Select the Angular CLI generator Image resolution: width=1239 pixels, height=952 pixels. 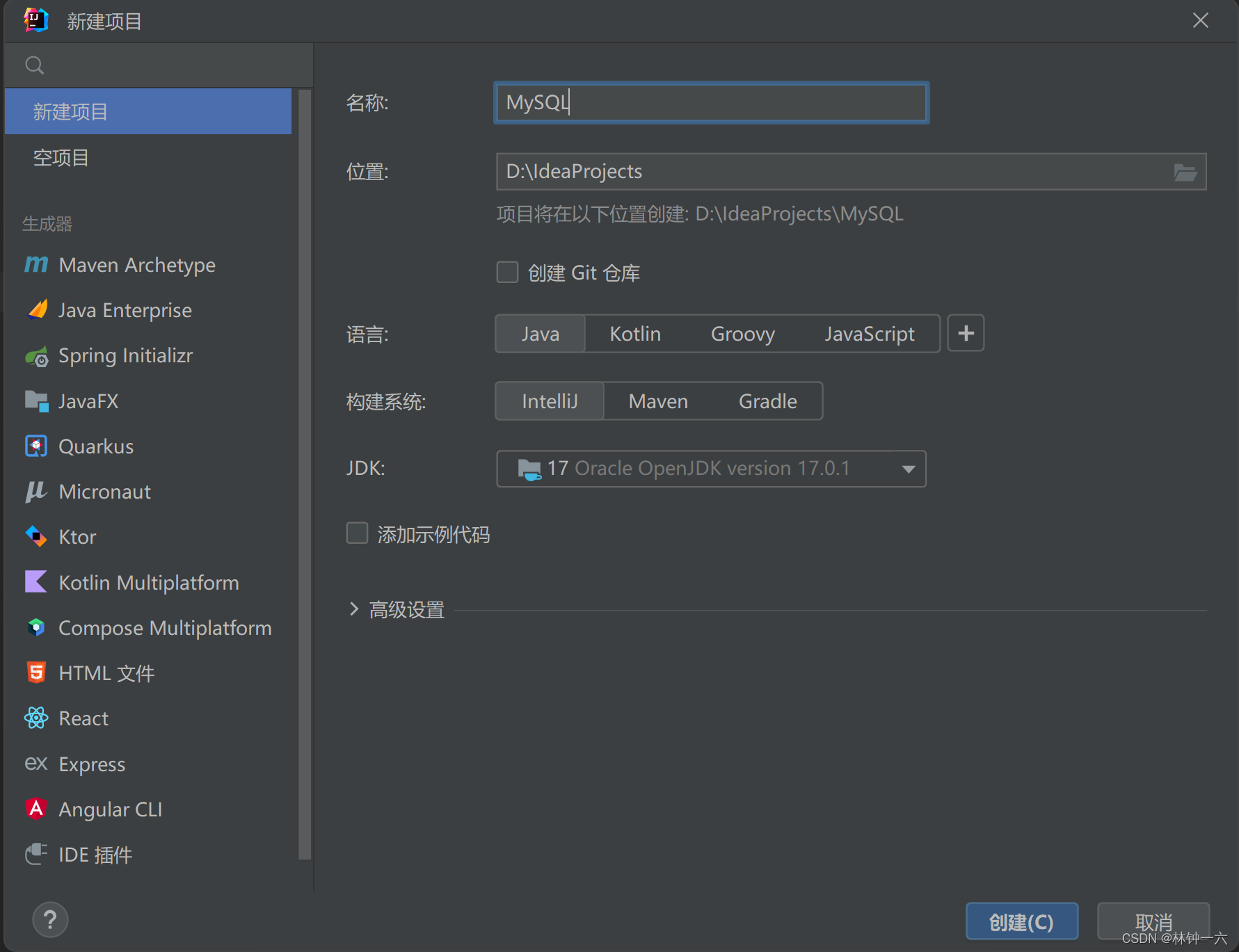point(110,809)
